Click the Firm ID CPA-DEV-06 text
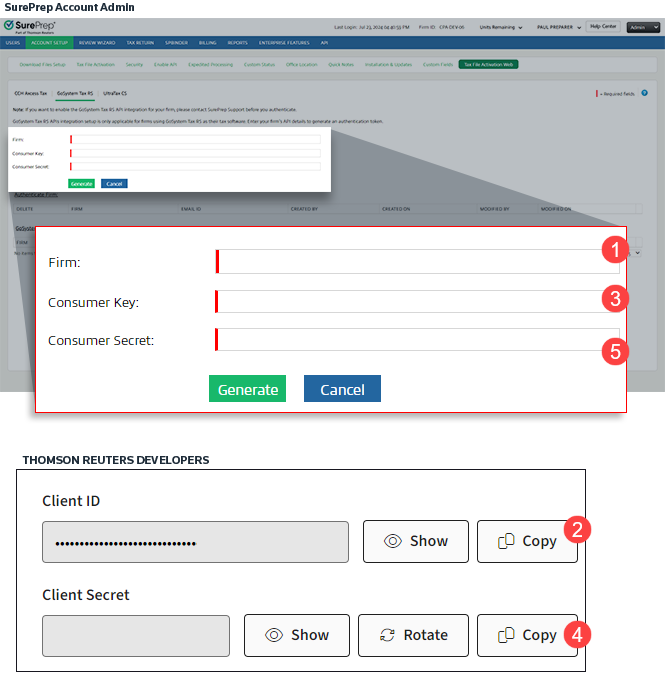This screenshot has height=680, width=665. (441, 27)
